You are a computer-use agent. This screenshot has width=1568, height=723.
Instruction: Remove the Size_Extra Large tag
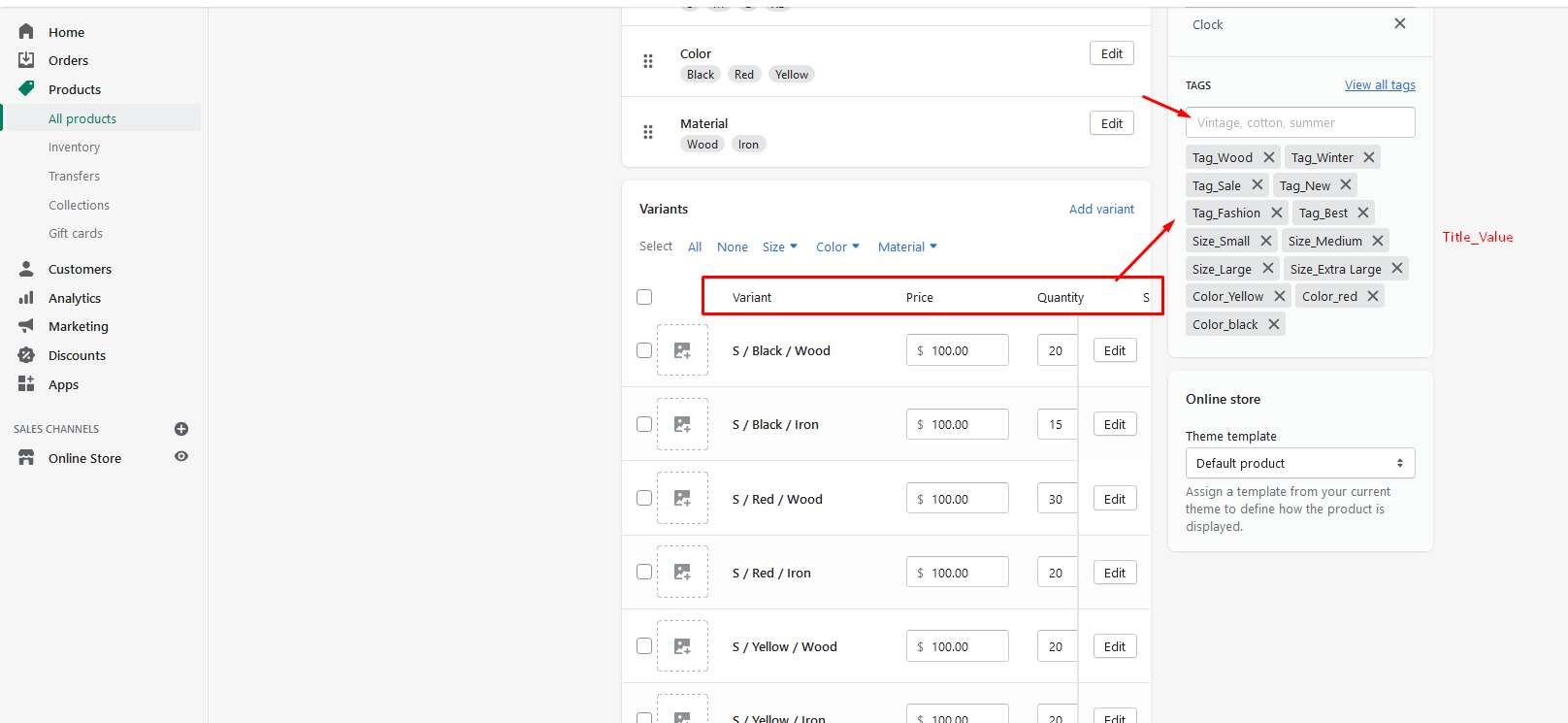[x=1397, y=269]
